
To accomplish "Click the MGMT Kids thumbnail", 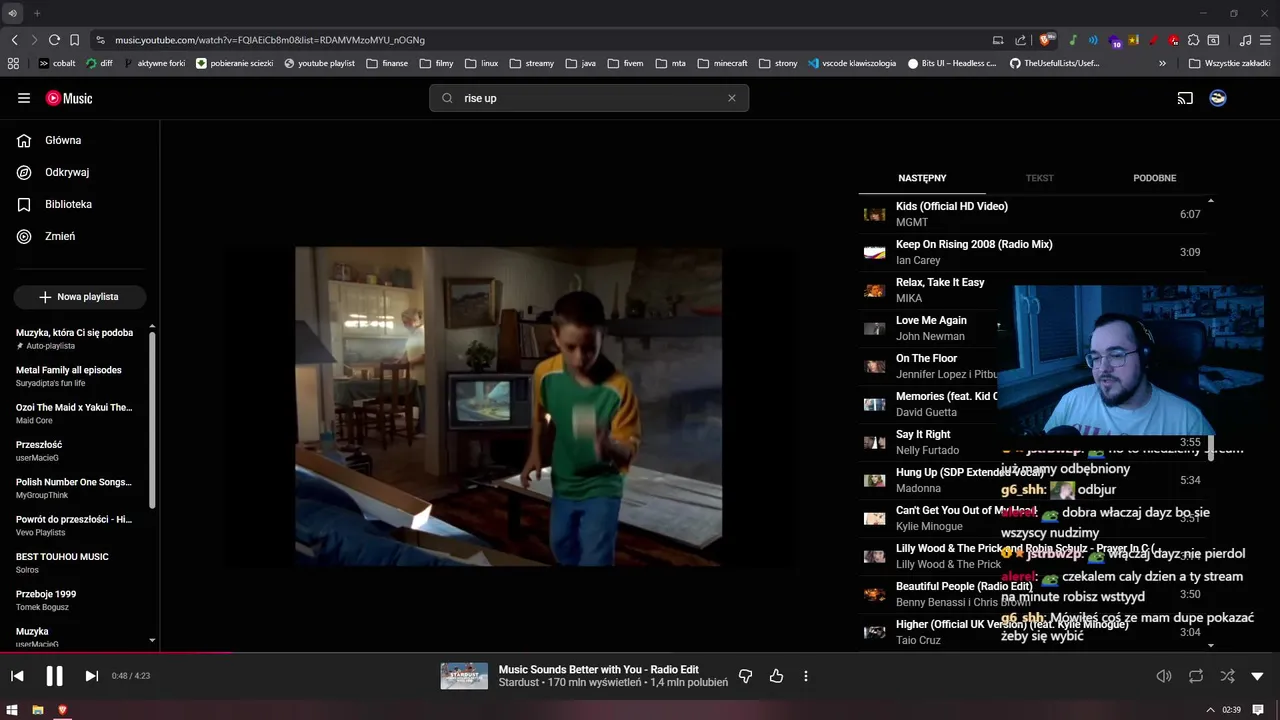I will [x=875, y=214].
